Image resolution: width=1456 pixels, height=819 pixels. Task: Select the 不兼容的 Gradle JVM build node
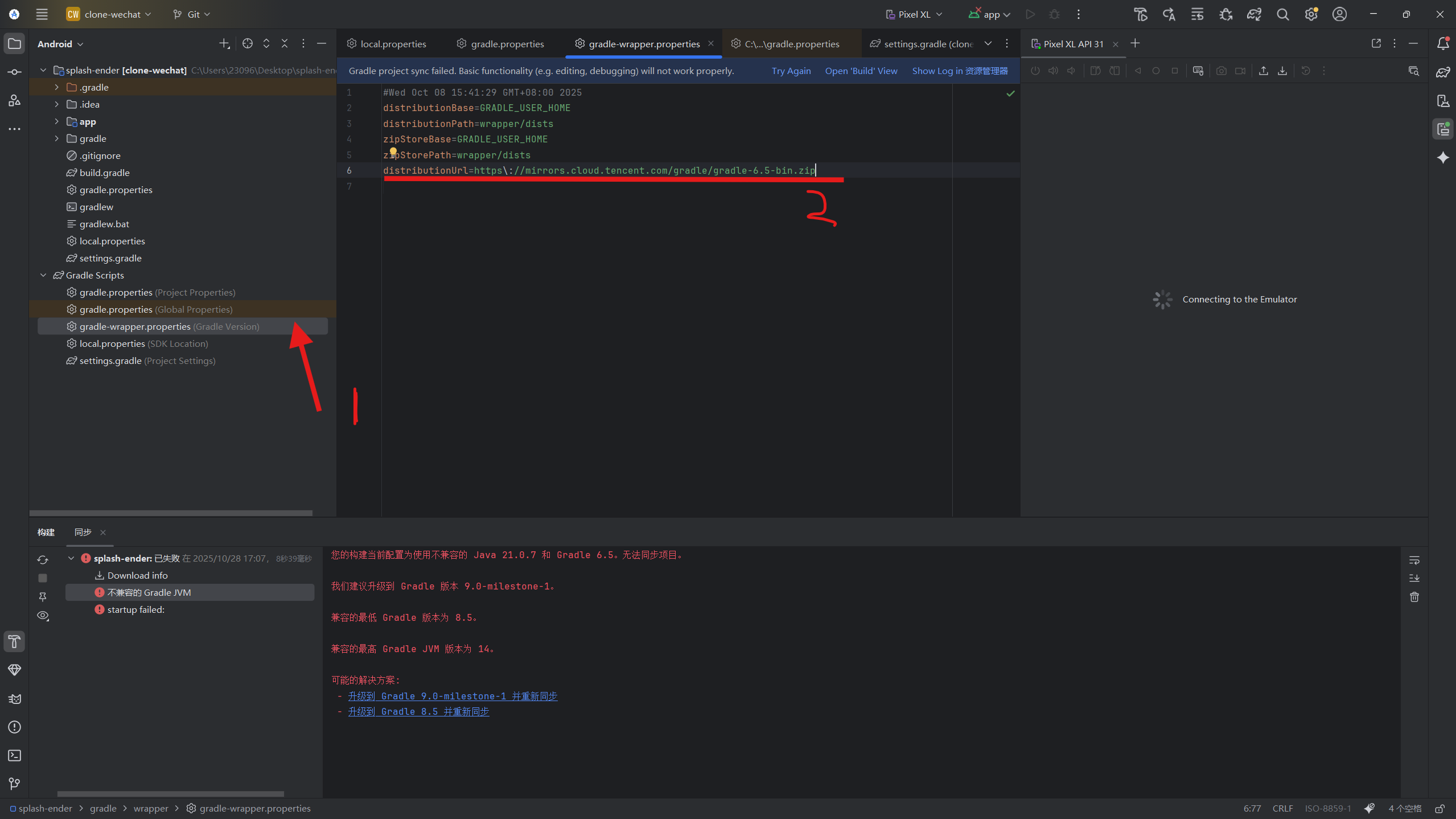pyautogui.click(x=190, y=592)
